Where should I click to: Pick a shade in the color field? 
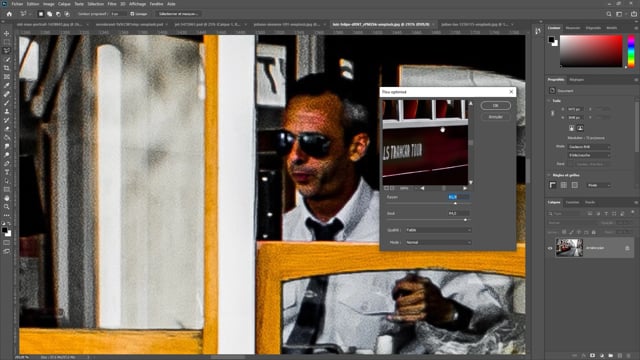591,51
